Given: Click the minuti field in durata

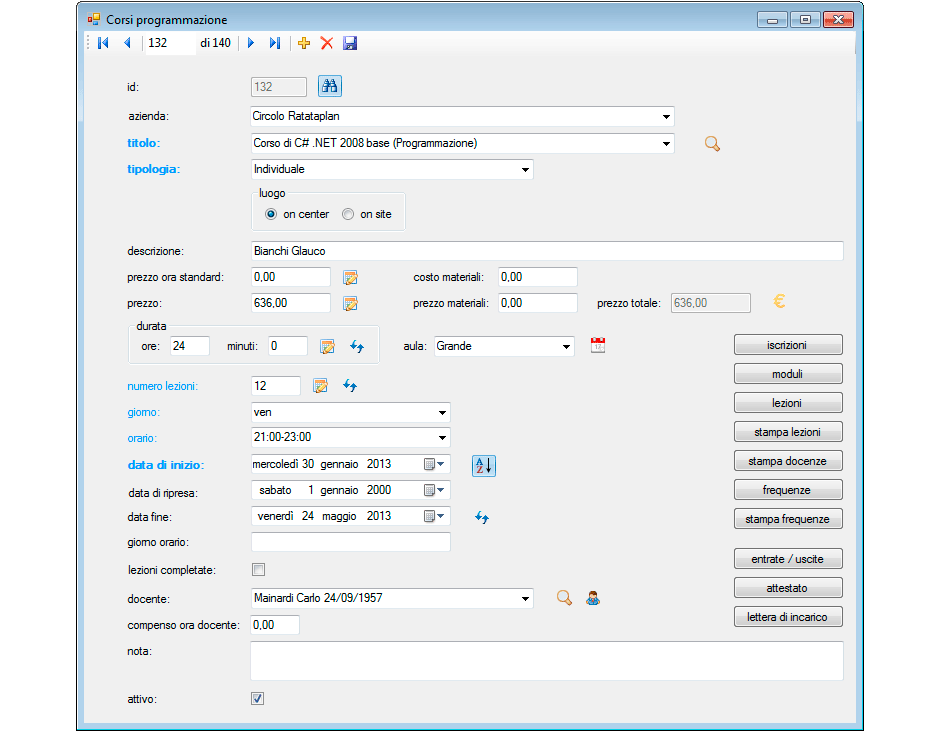Looking at the screenshot, I should pyautogui.click(x=288, y=346).
